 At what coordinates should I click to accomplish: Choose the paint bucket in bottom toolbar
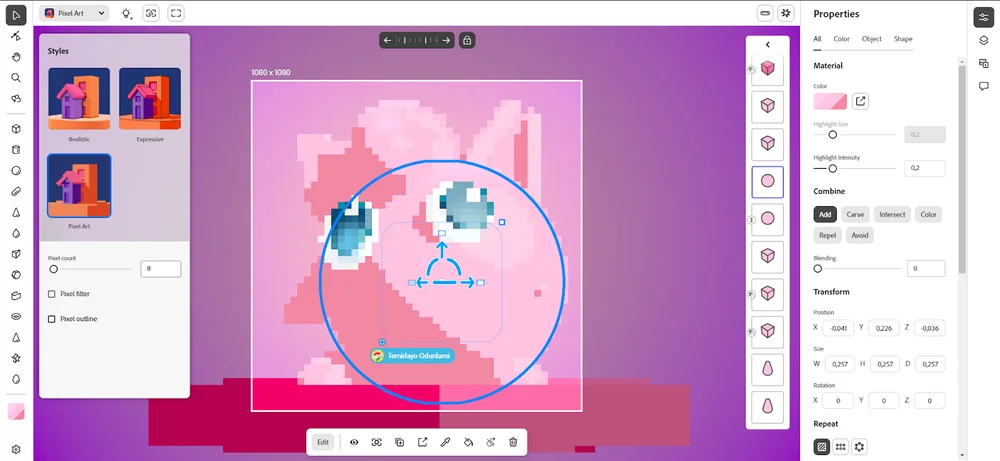[x=468, y=443]
